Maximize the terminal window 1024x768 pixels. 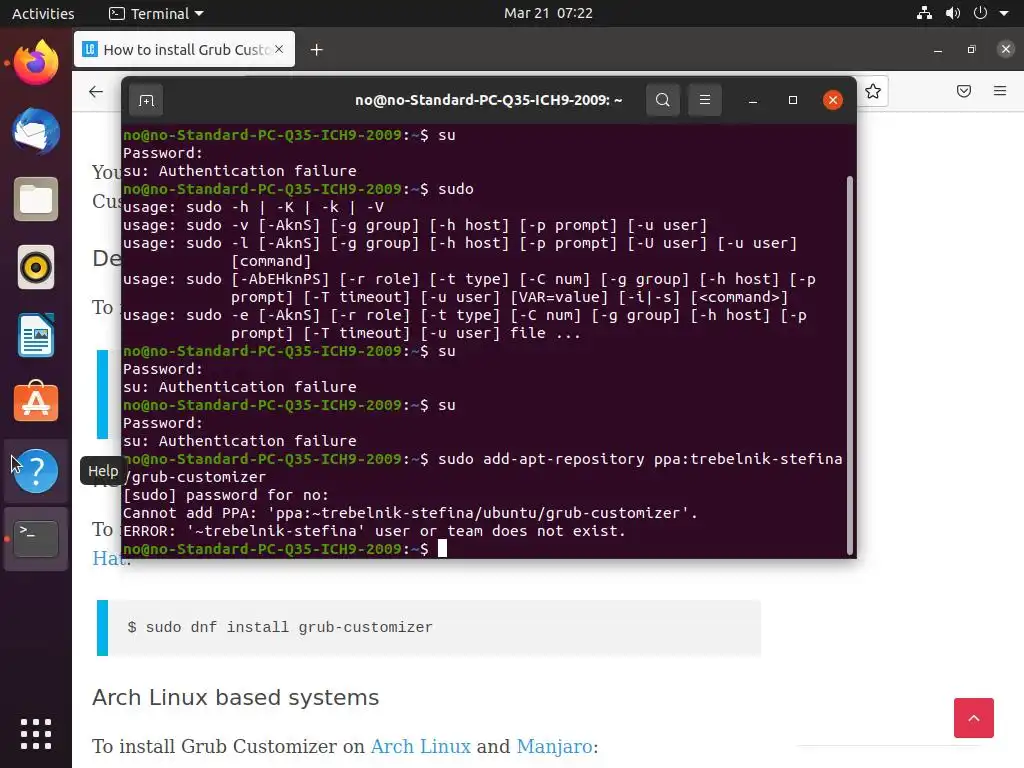793,100
